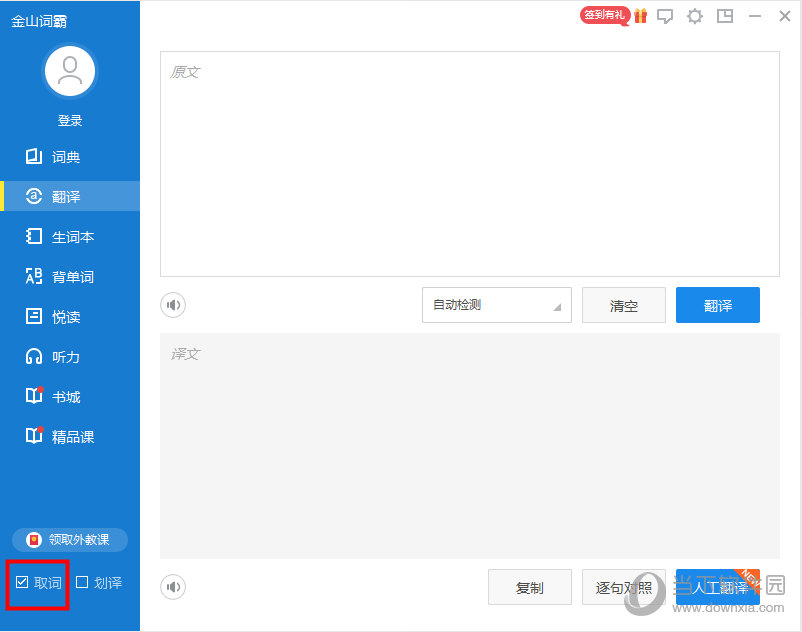Select the 翻译 sidebar item
Screen dimensions: 802x632
click(x=70, y=196)
